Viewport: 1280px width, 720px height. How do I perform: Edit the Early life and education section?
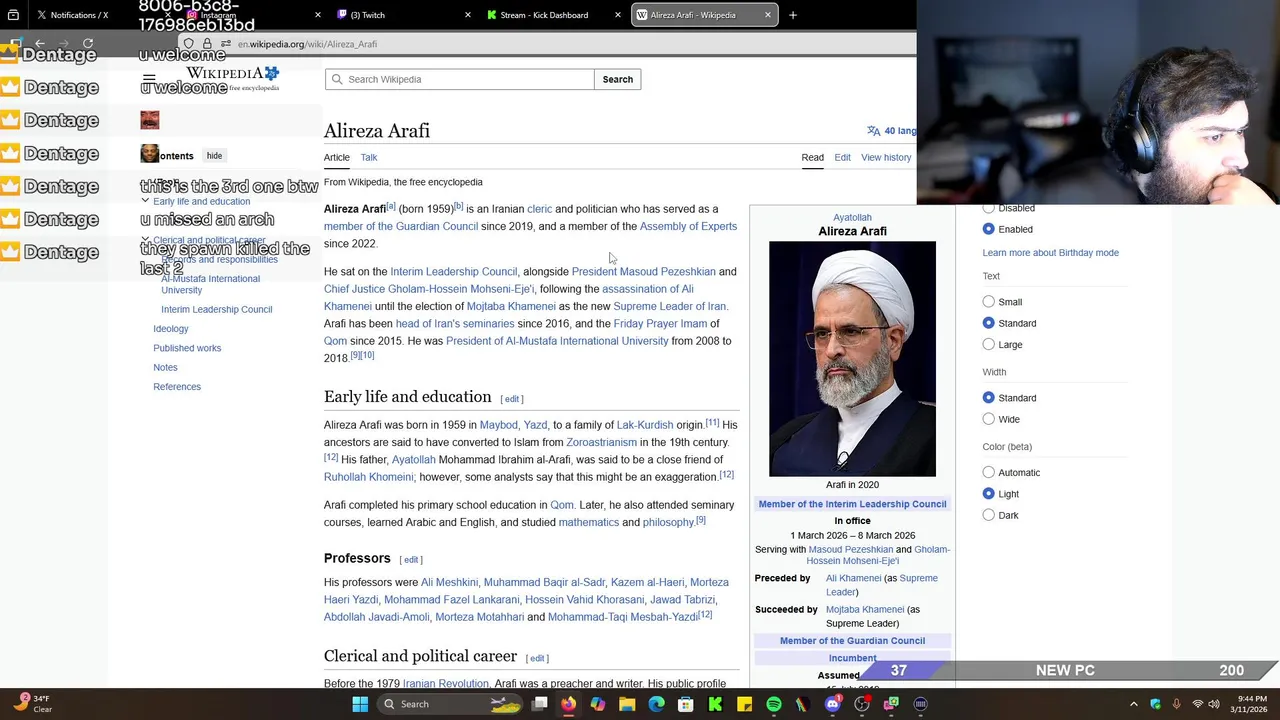pyautogui.click(x=512, y=399)
